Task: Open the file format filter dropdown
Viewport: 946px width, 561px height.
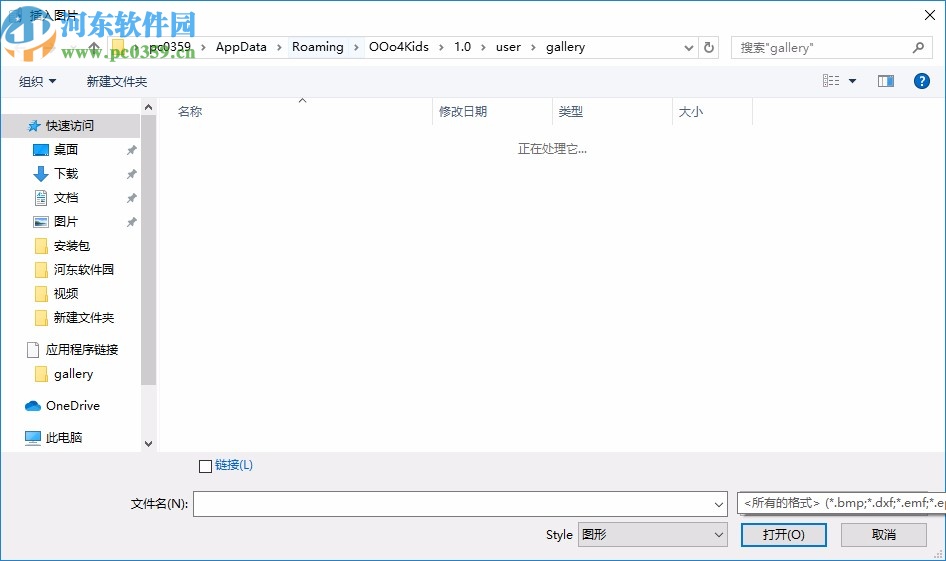Action: point(841,503)
